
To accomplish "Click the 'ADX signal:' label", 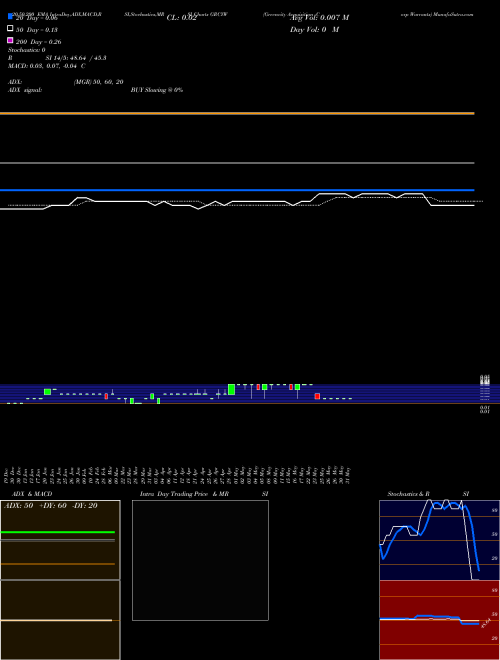I will [25, 90].
